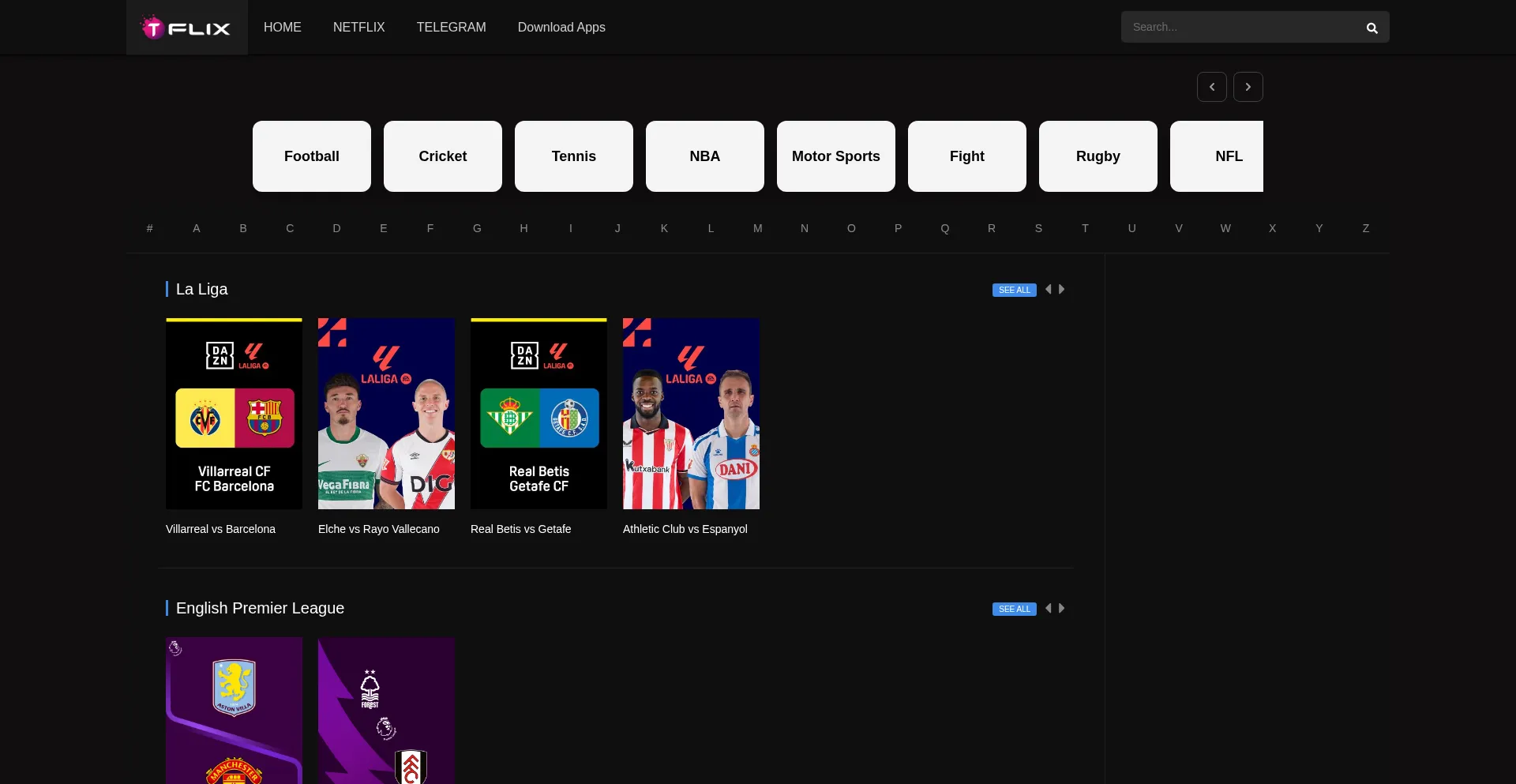1516x784 pixels.
Task: Show next English Premier League arrow
Action: click(1062, 609)
